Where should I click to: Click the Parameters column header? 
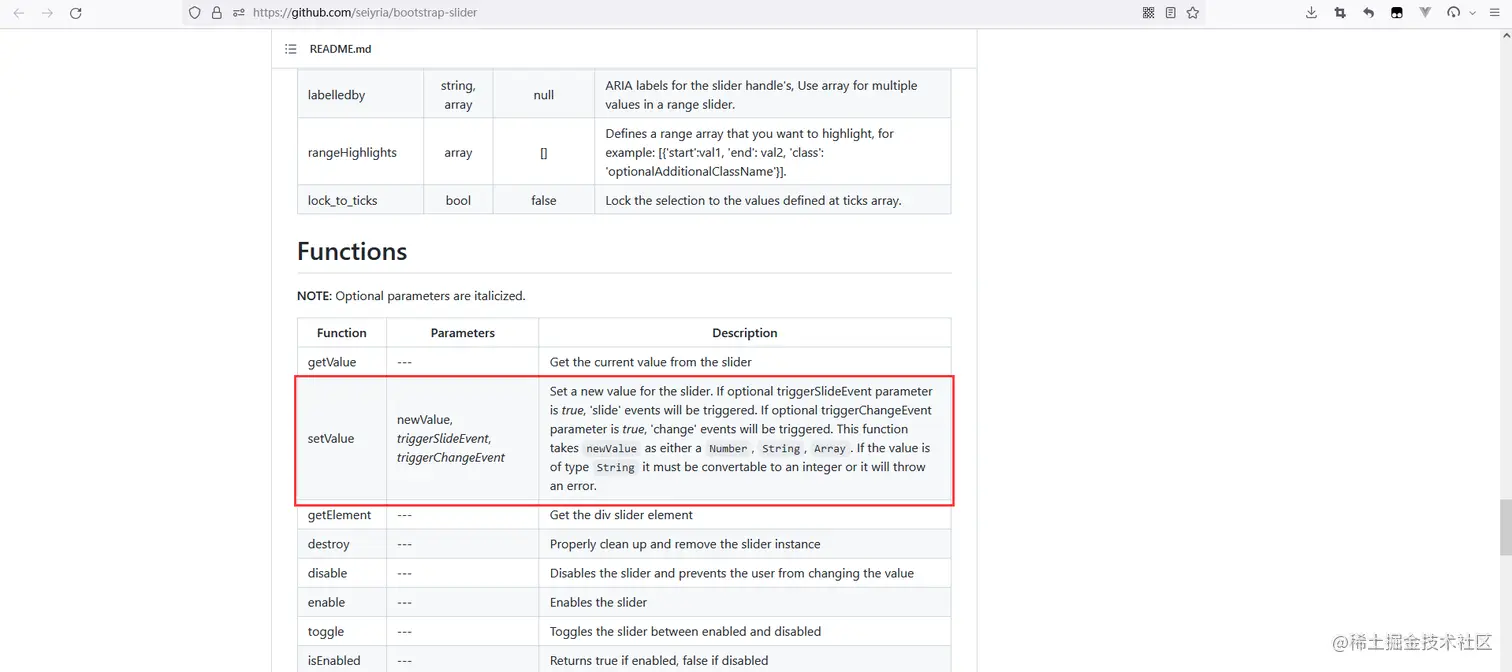pos(463,333)
